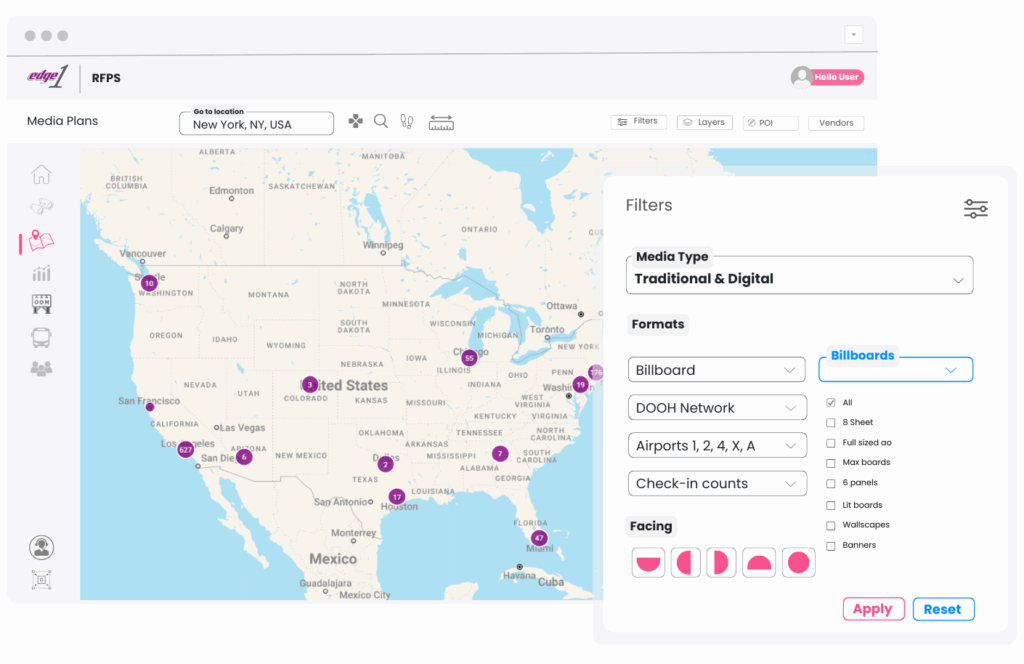Select the full circle facing option

pos(798,563)
